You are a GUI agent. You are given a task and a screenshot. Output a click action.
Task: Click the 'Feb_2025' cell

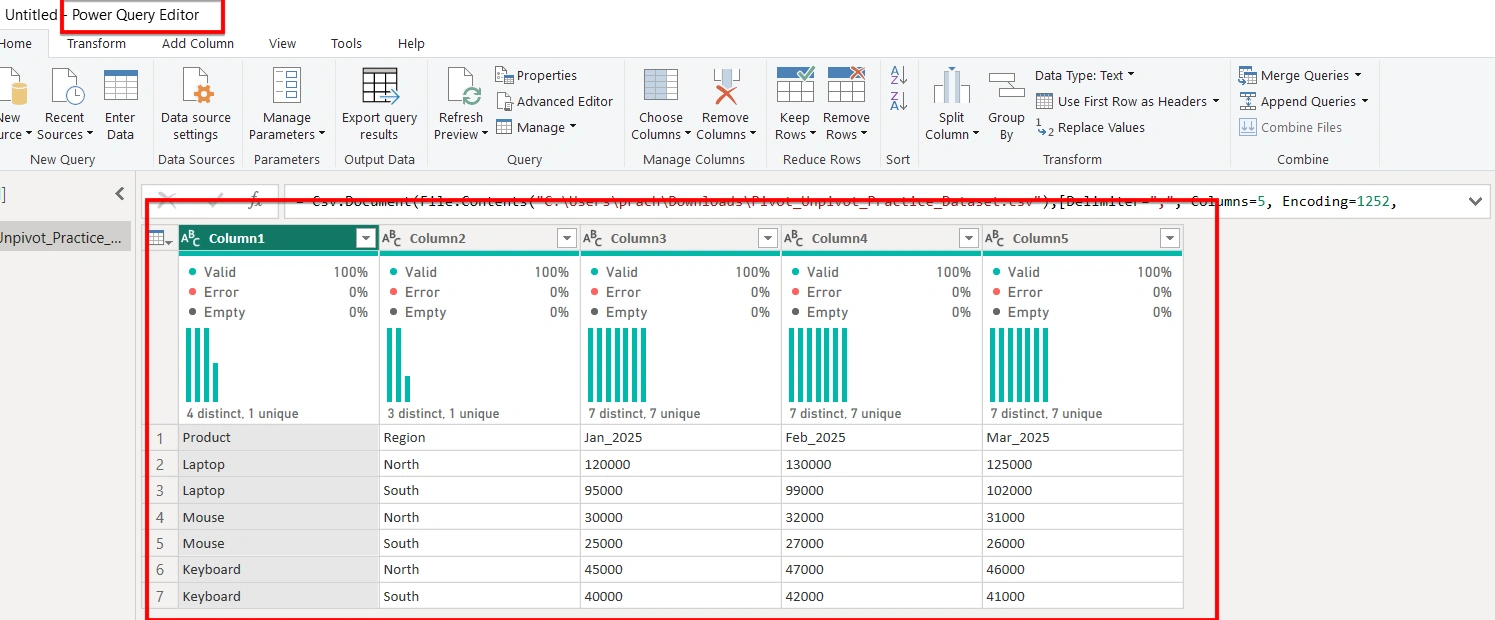pos(882,437)
